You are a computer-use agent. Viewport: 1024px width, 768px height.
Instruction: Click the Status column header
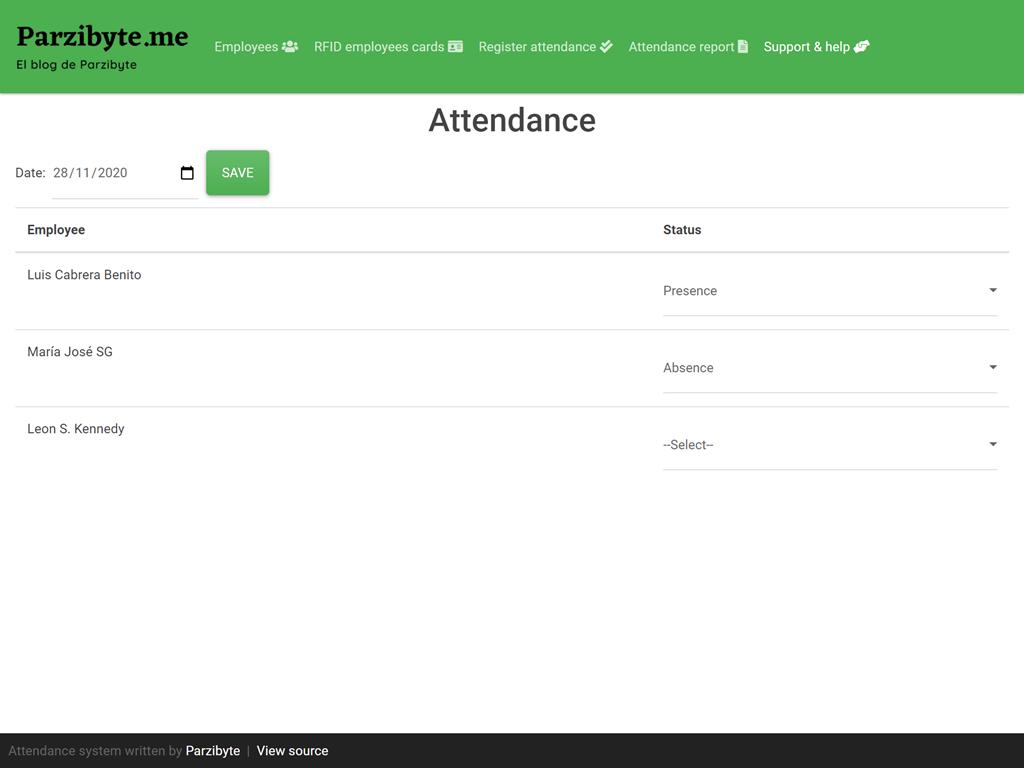pos(682,230)
